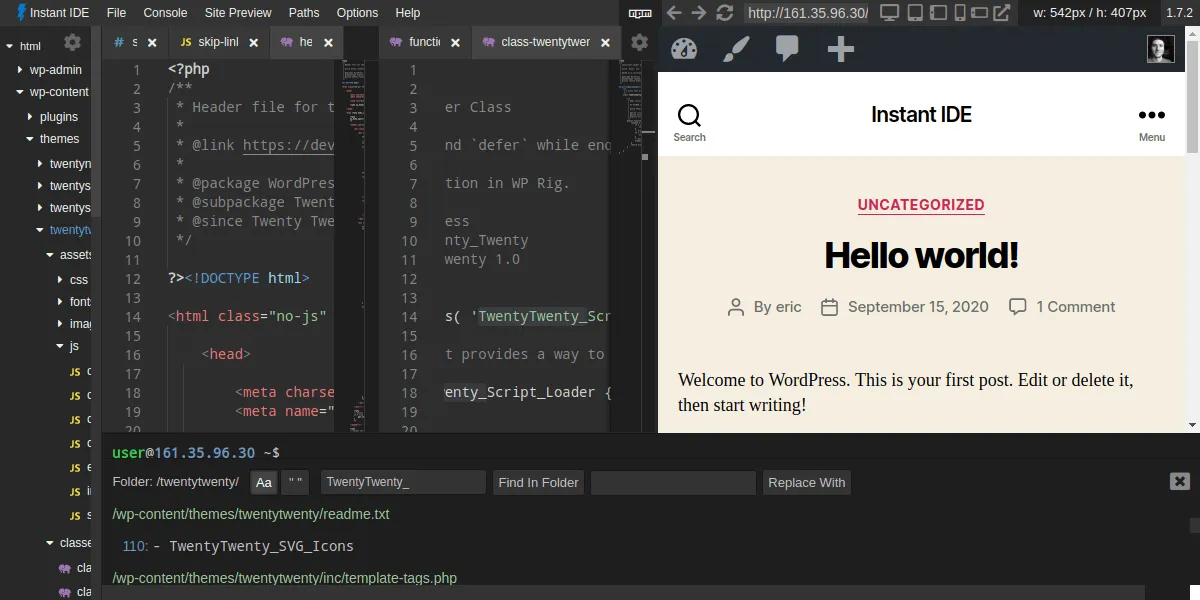Collapse the classes folder in tree
The height and width of the screenshot is (600, 1200).
click(x=50, y=543)
